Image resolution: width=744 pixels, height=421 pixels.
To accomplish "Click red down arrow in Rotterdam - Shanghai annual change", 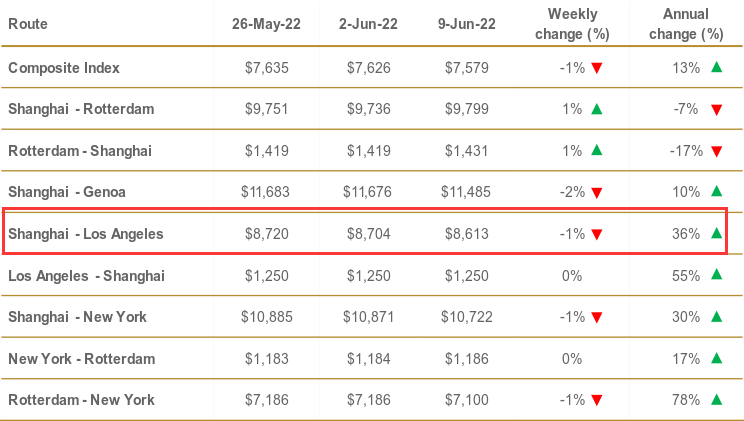I will click(x=716, y=152).
